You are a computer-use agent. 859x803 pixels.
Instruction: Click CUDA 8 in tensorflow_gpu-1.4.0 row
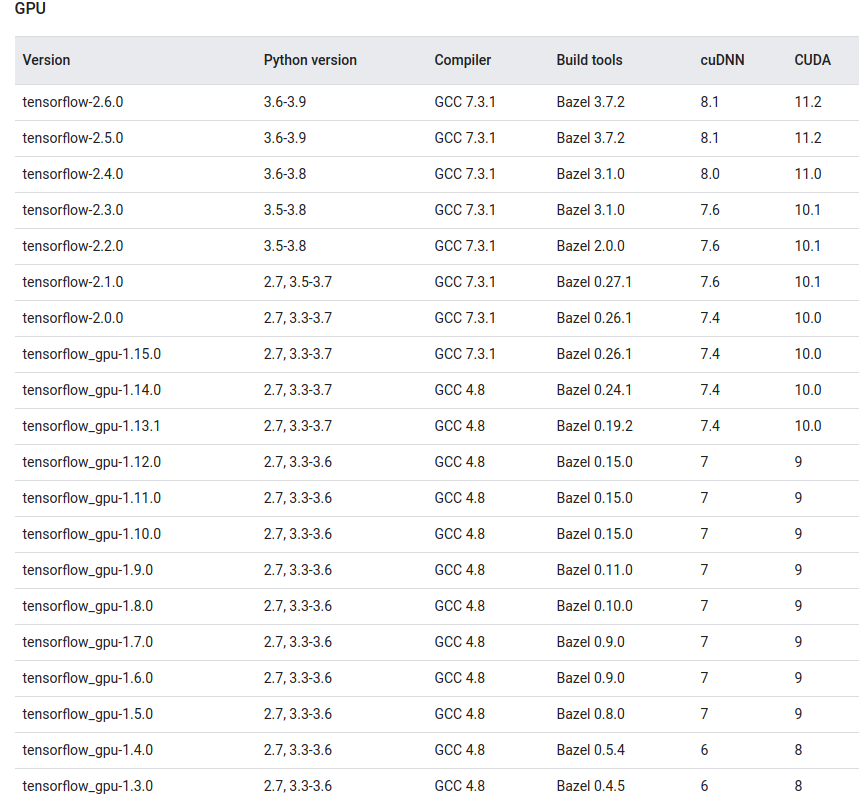click(x=798, y=750)
